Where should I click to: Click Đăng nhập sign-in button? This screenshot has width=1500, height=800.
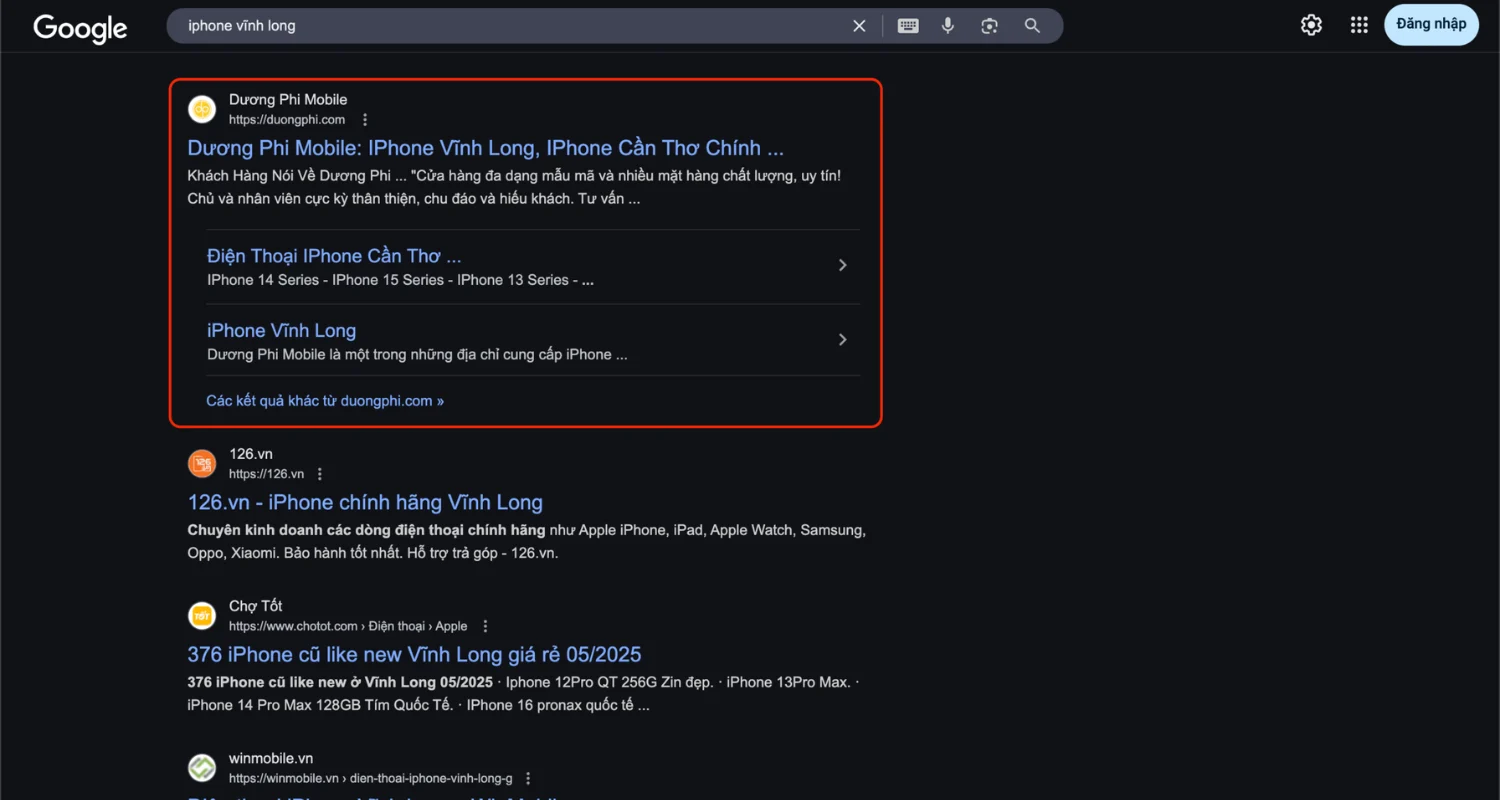1431,24
